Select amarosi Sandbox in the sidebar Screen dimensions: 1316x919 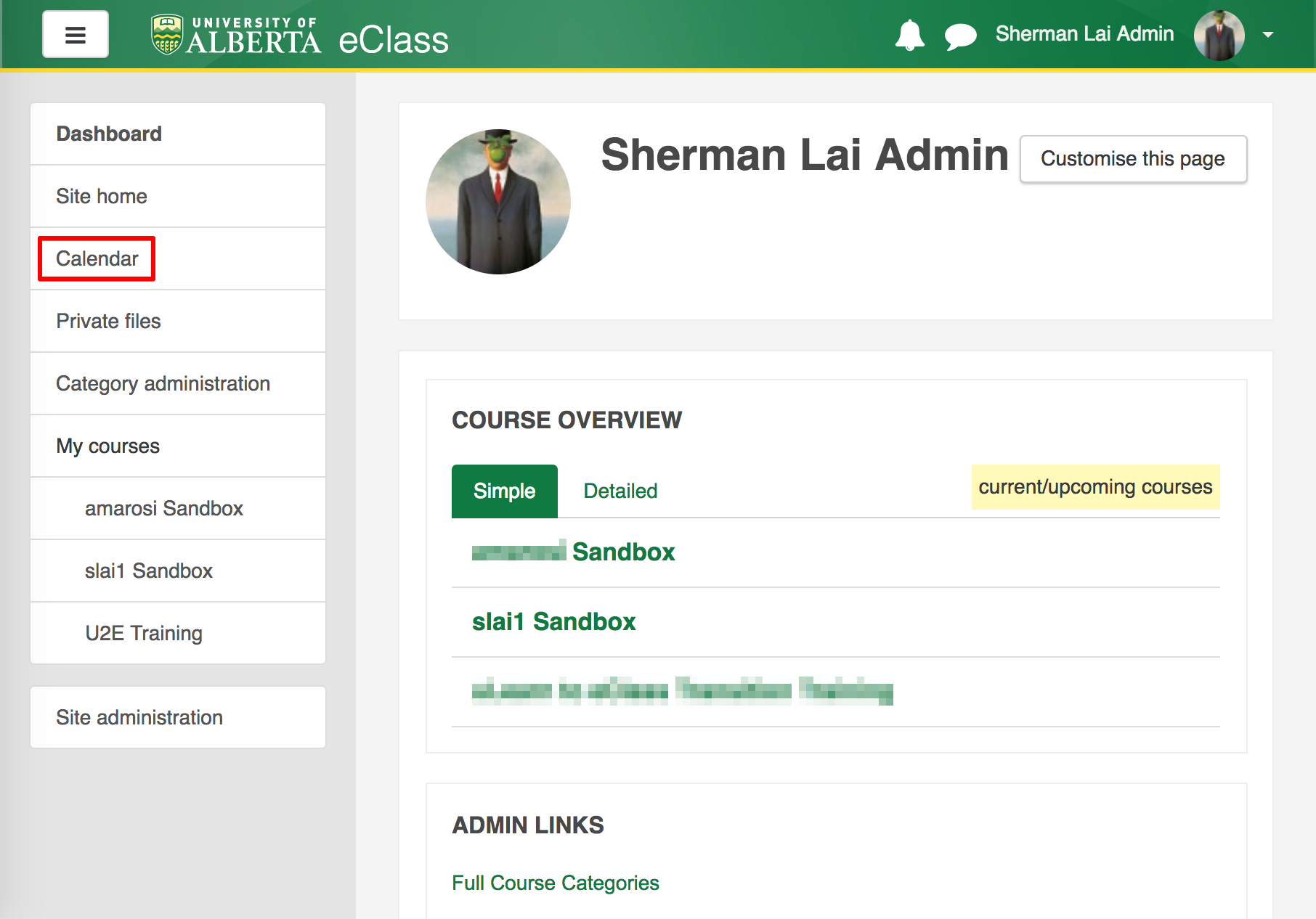click(163, 508)
